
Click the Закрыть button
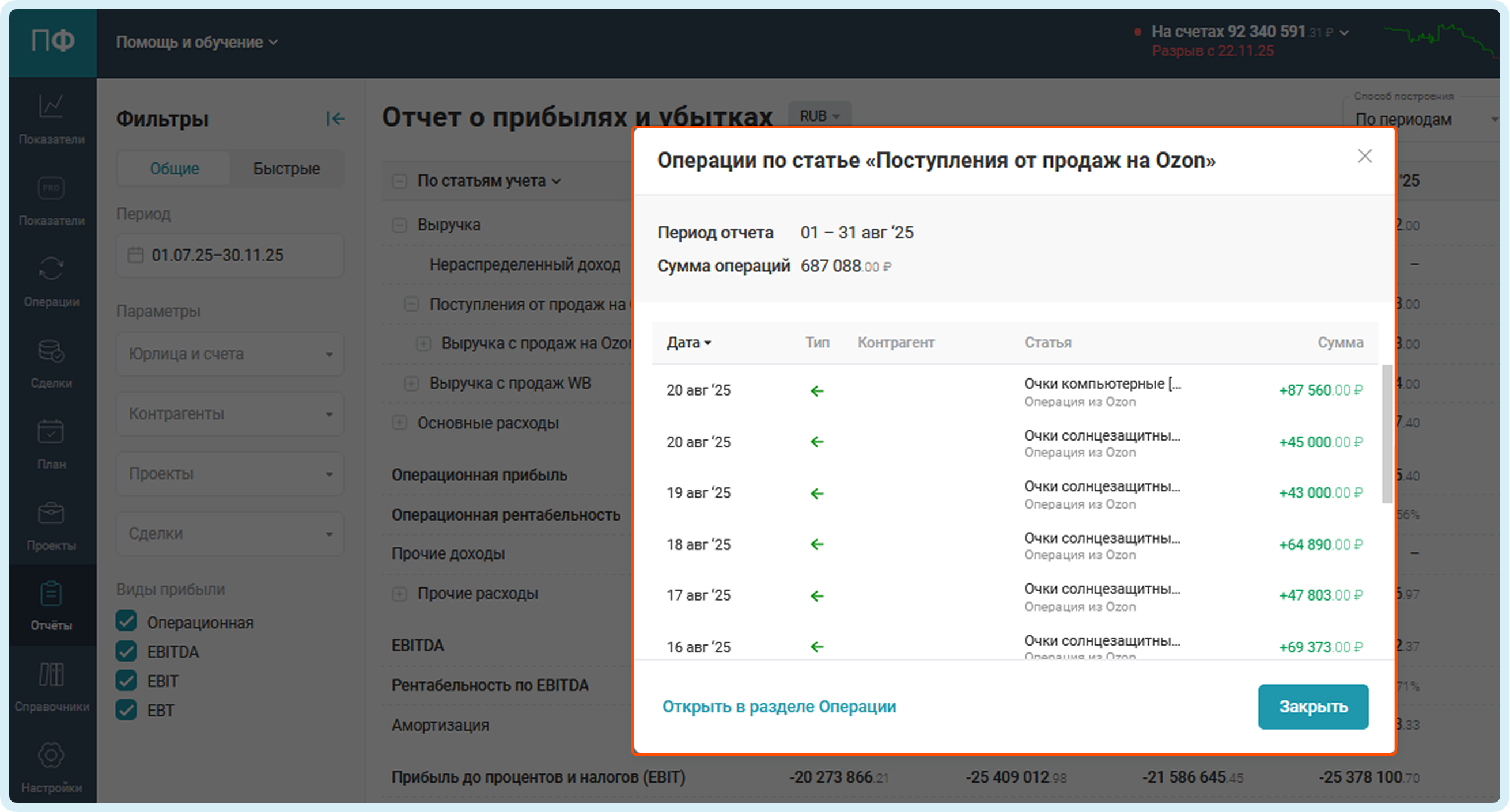1312,707
